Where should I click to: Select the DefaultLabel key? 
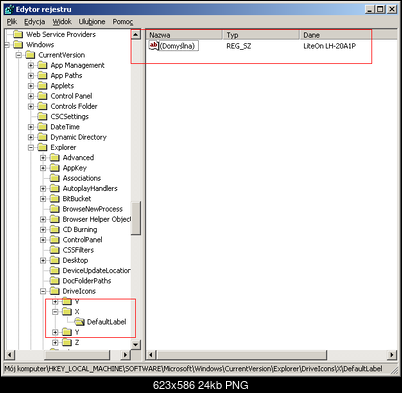[106, 322]
